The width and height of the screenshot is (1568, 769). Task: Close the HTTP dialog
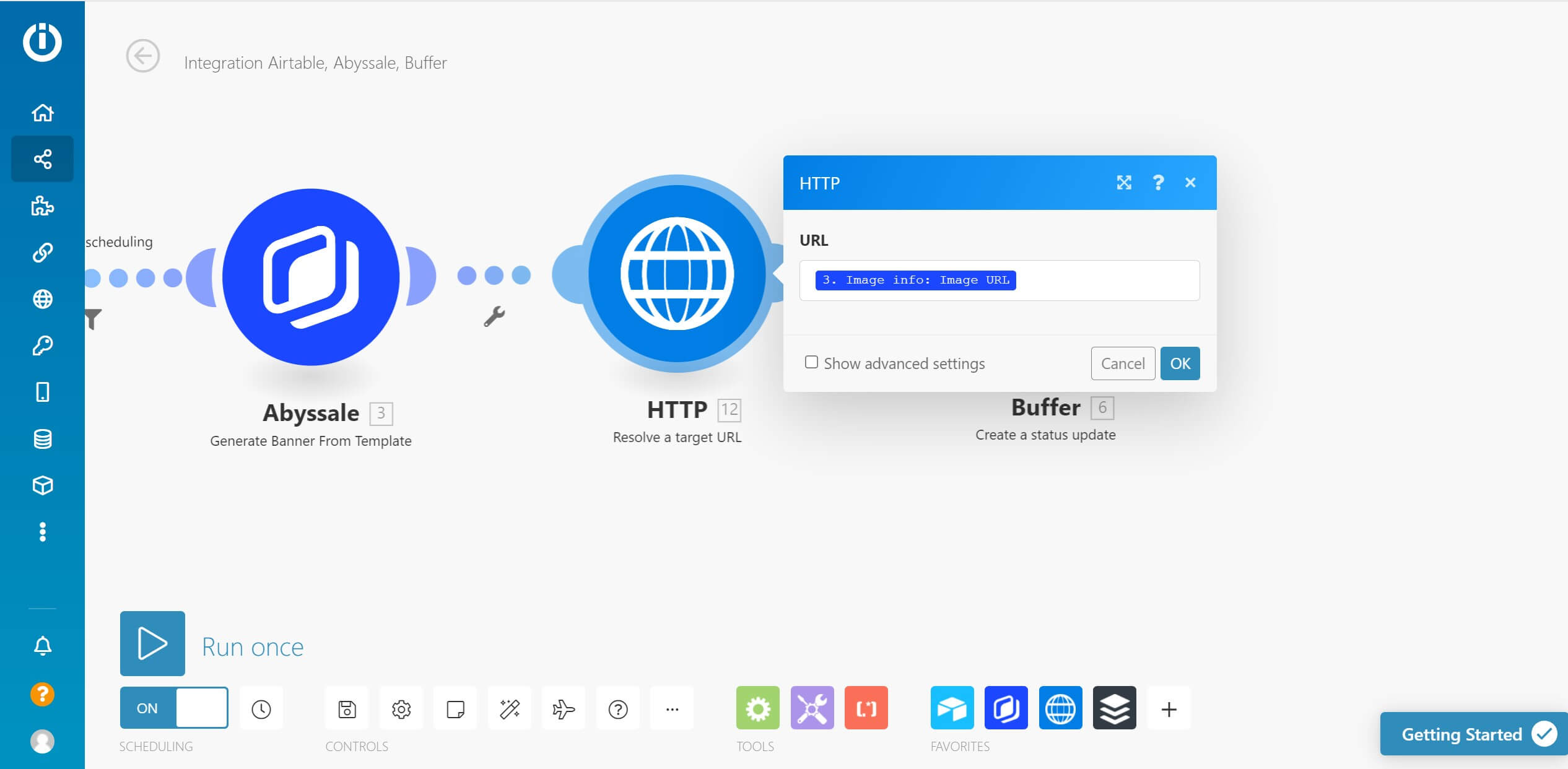point(1190,183)
